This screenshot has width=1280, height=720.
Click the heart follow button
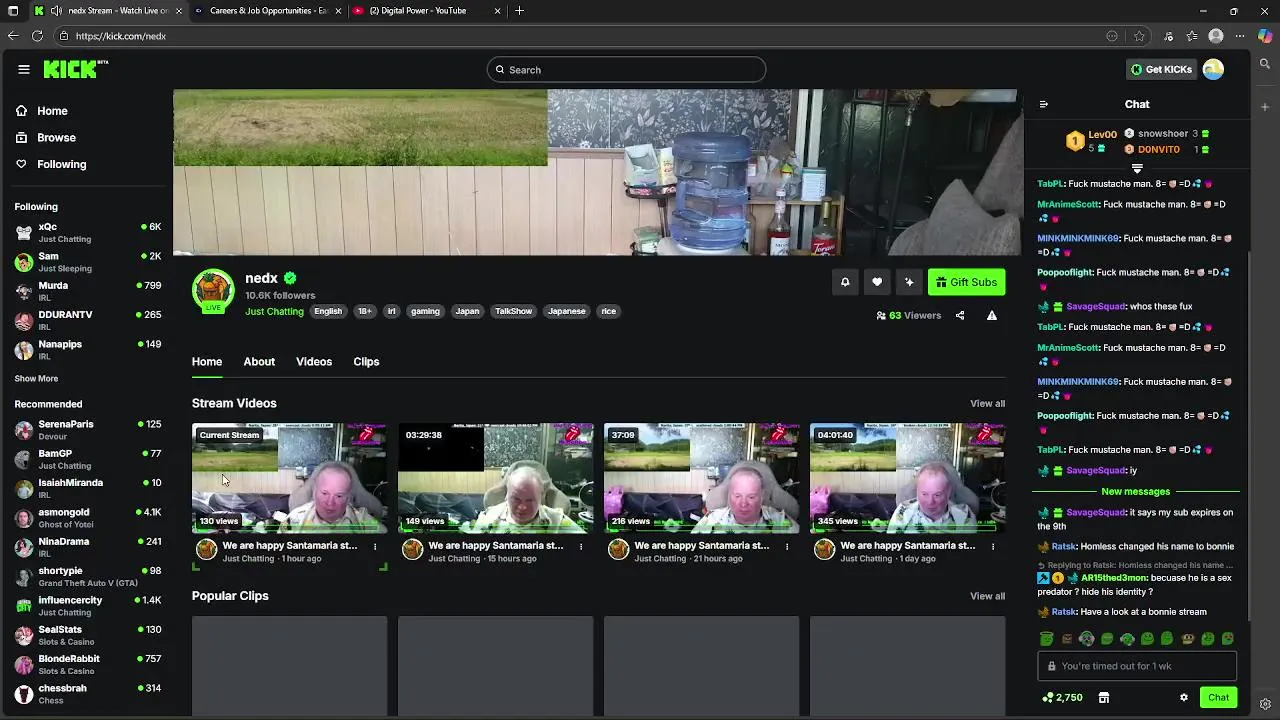pyautogui.click(x=877, y=282)
